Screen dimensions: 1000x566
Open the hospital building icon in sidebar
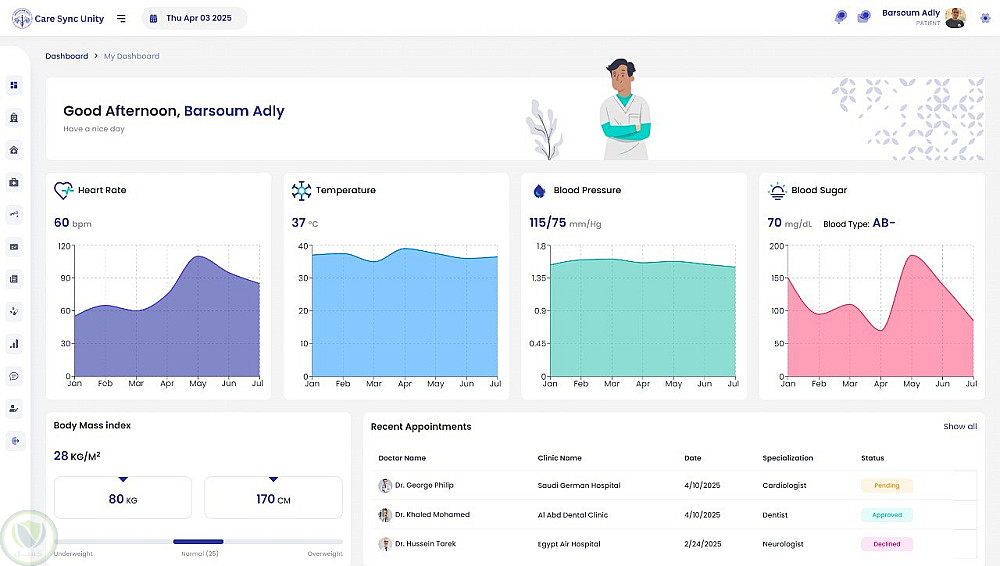click(14, 117)
